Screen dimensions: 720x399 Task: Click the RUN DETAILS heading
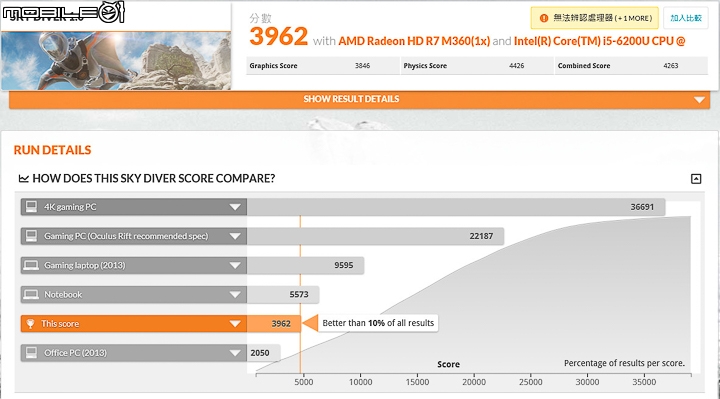(x=52, y=150)
